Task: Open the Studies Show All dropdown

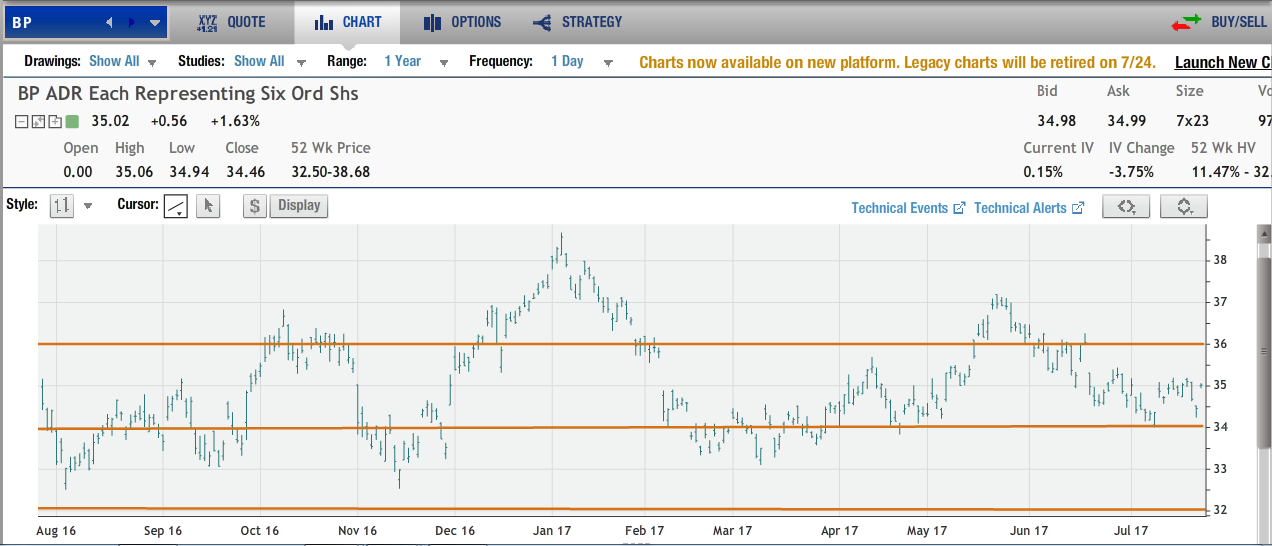Action: pos(259,61)
